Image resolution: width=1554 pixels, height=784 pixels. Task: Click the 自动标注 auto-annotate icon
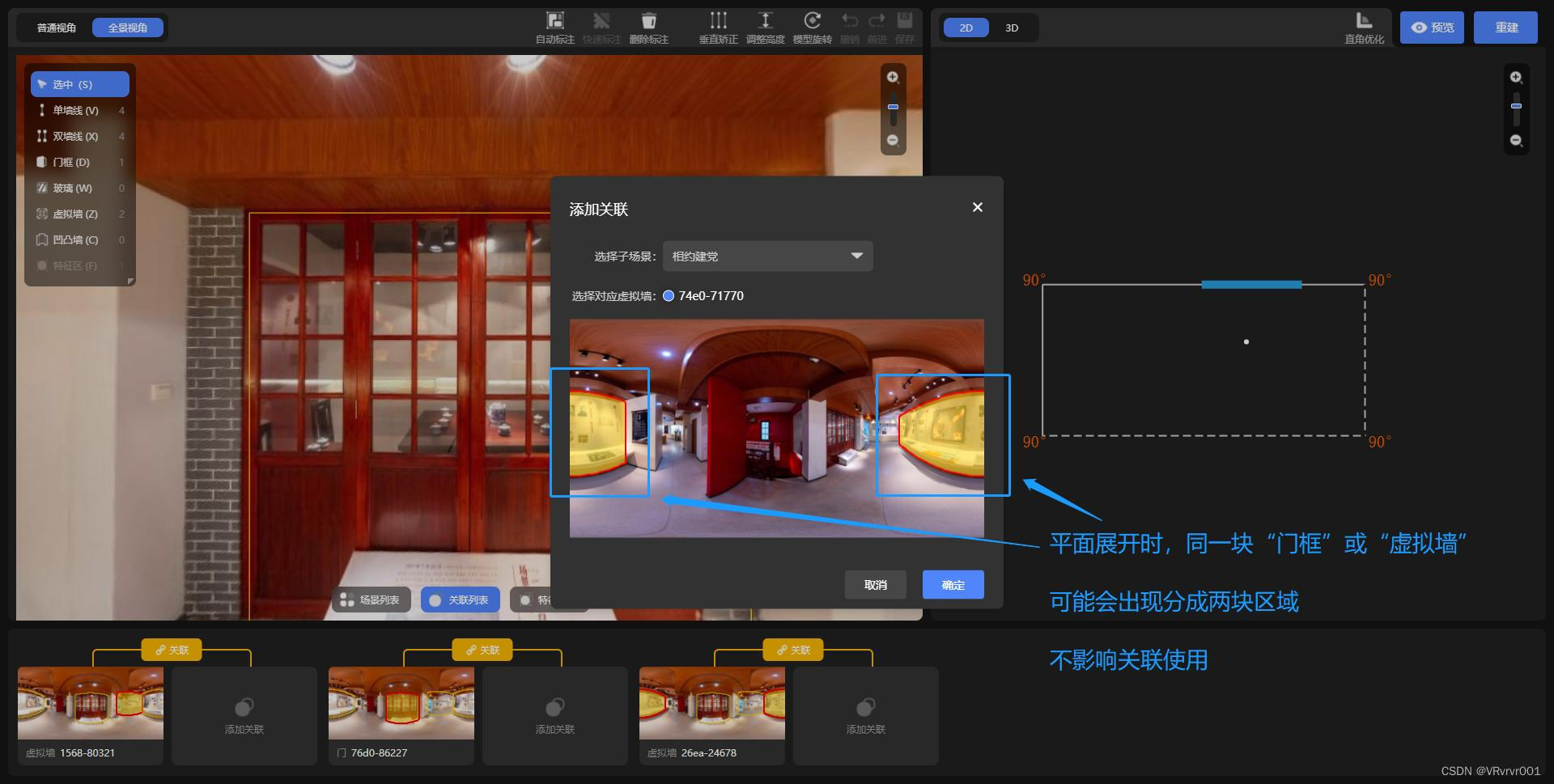point(555,21)
